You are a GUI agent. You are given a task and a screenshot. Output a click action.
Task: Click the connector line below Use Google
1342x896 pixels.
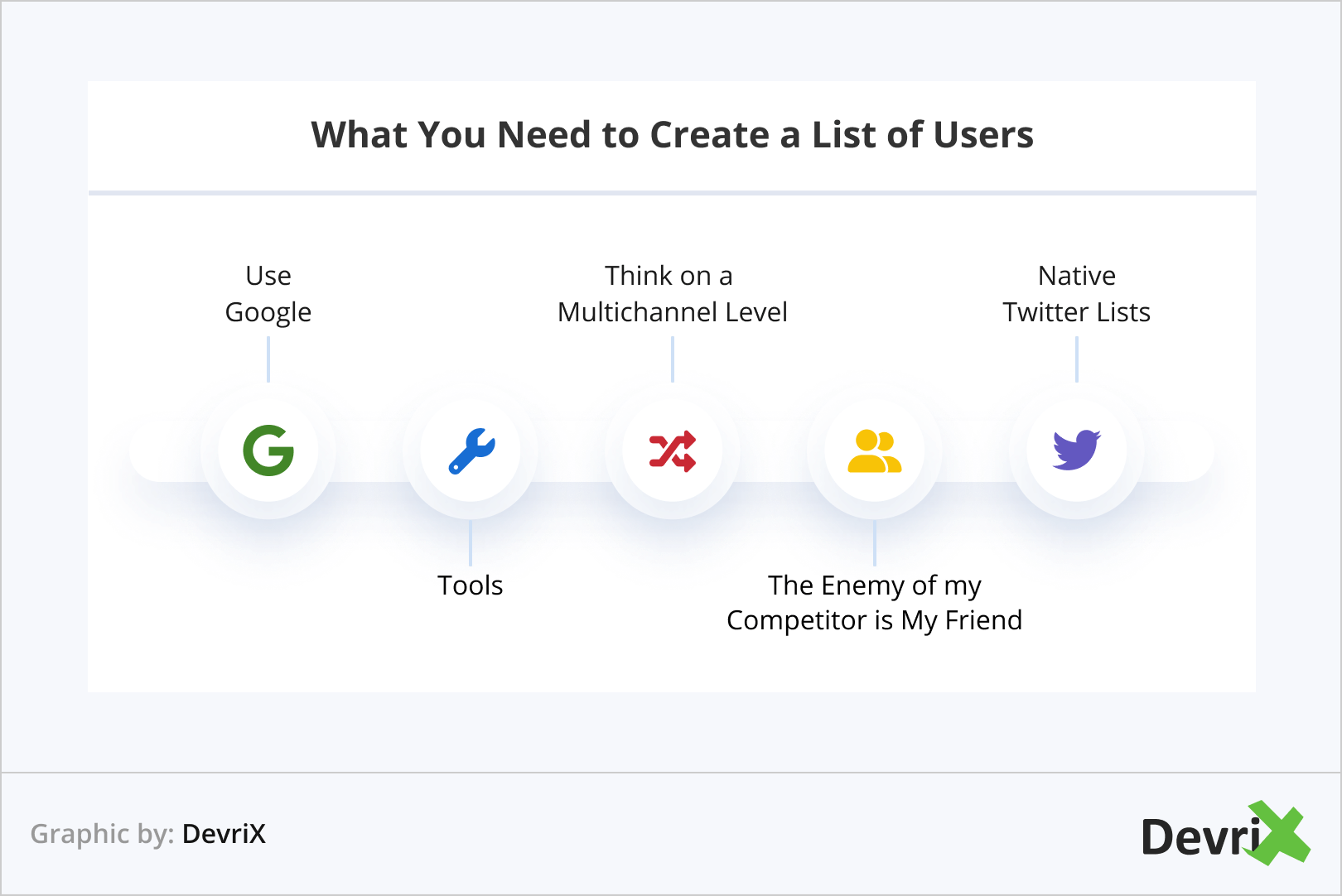coord(268,359)
